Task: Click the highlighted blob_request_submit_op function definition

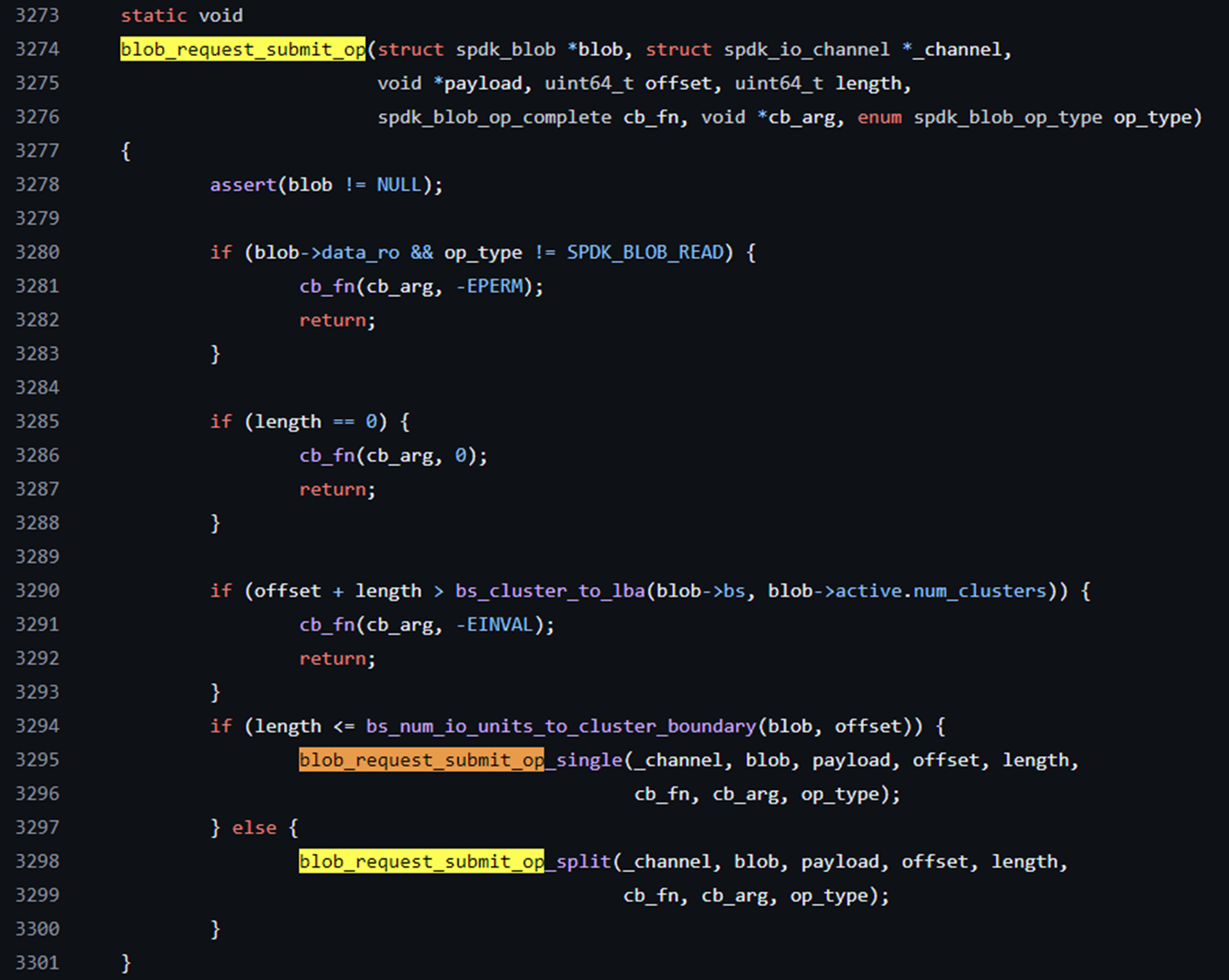Action: pyautogui.click(x=243, y=50)
